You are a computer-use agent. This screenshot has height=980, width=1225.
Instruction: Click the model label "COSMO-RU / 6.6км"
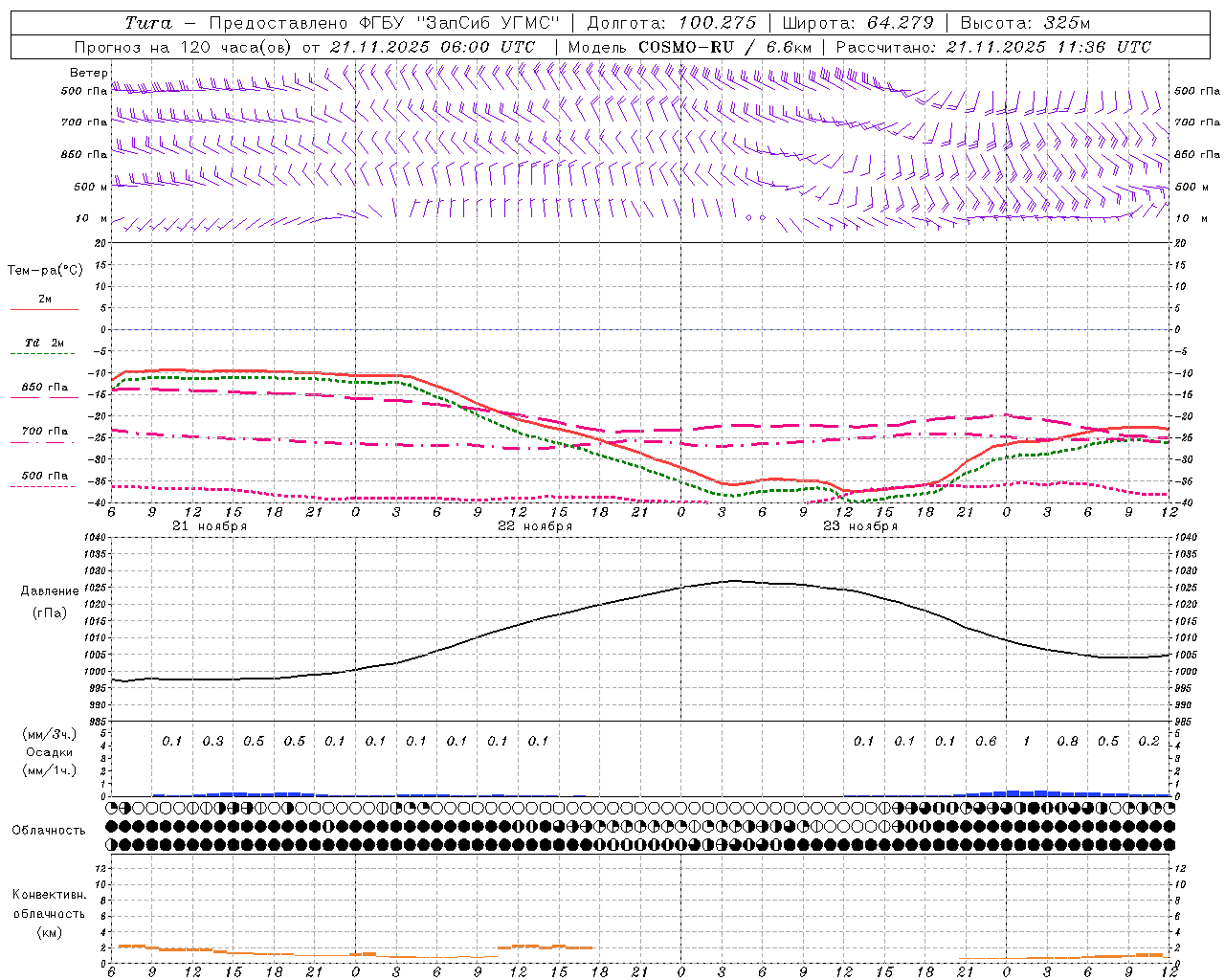(x=724, y=47)
